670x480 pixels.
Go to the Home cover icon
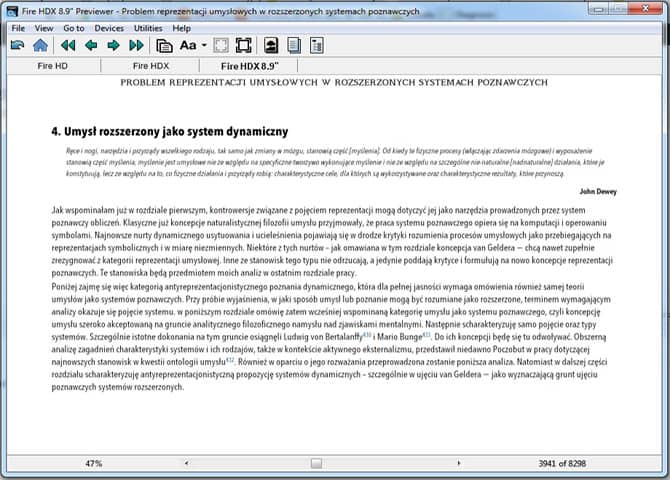coord(40,45)
